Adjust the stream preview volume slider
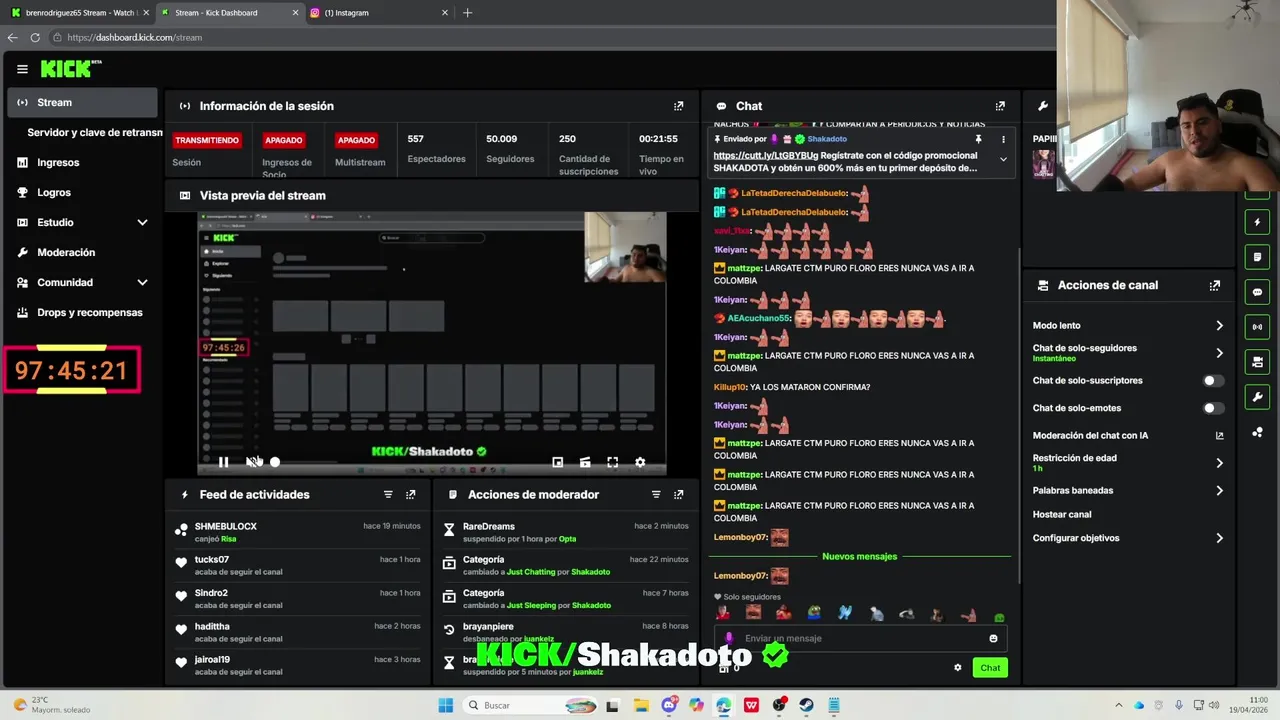 pos(275,462)
